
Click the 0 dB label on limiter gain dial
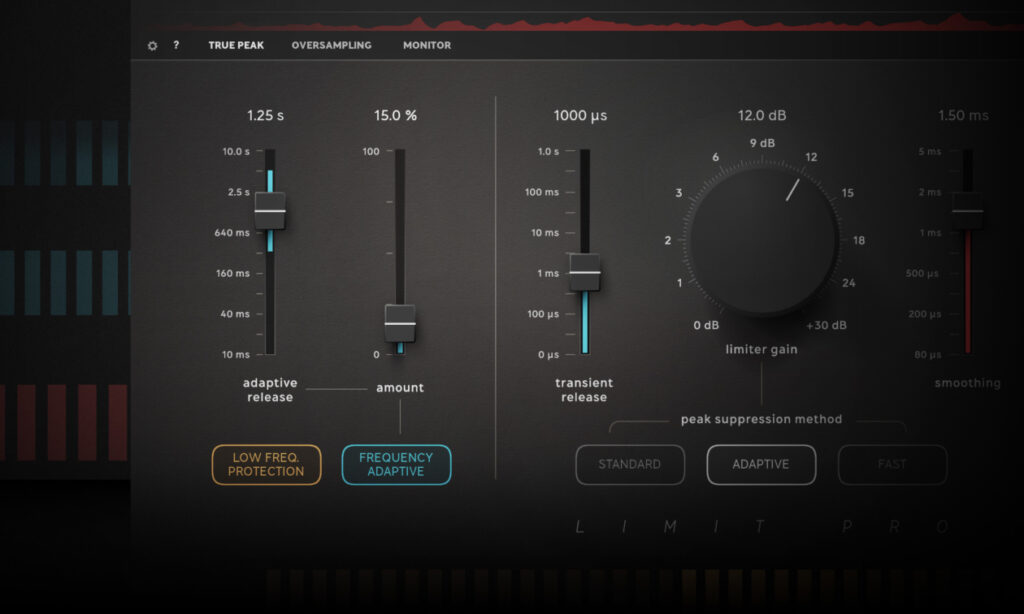click(706, 325)
